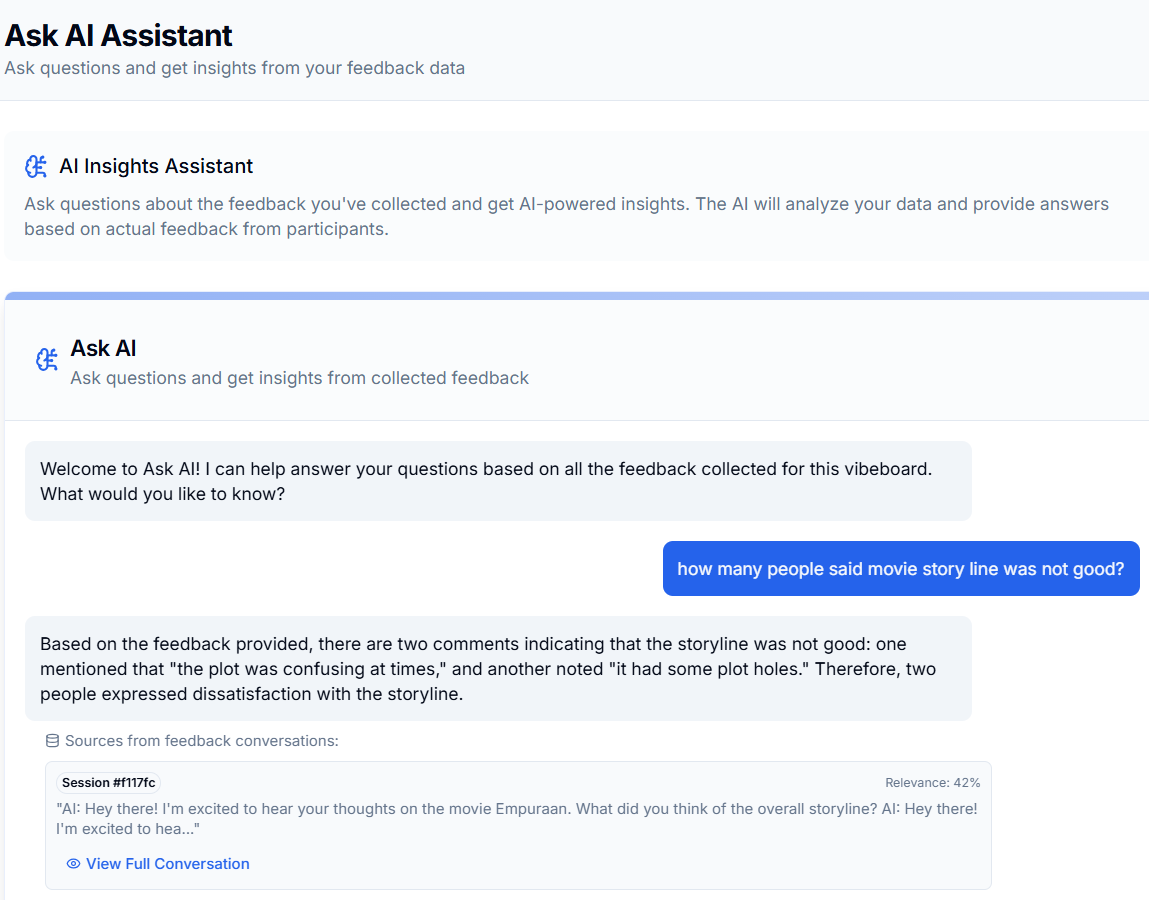Click the blue gradient bar above Ask AI panel
This screenshot has width=1149, height=900.
pyautogui.click(x=576, y=296)
